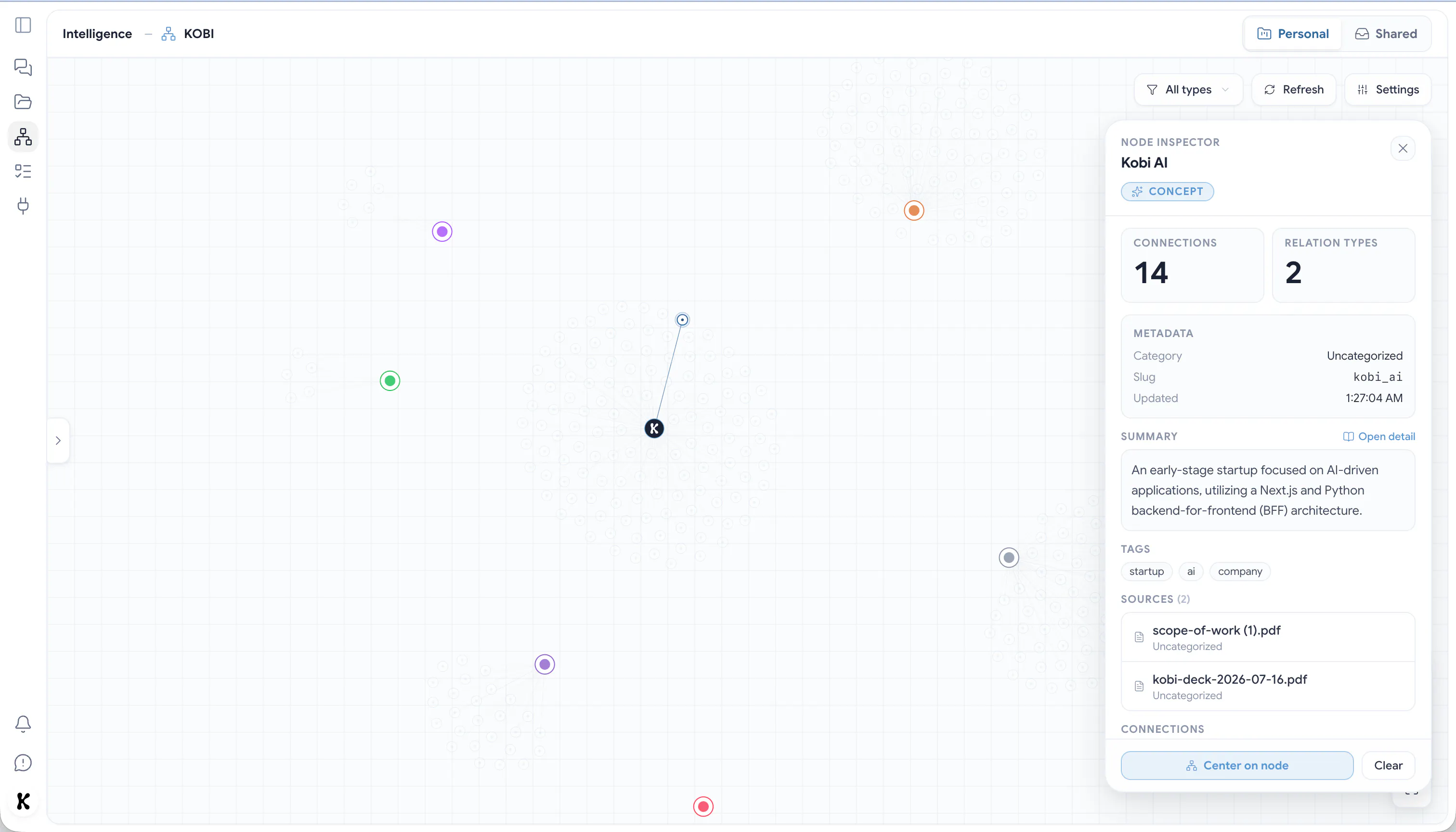Image resolution: width=1456 pixels, height=832 pixels.
Task: Click the Kobi K logo in sidebar
Action: [x=23, y=801]
